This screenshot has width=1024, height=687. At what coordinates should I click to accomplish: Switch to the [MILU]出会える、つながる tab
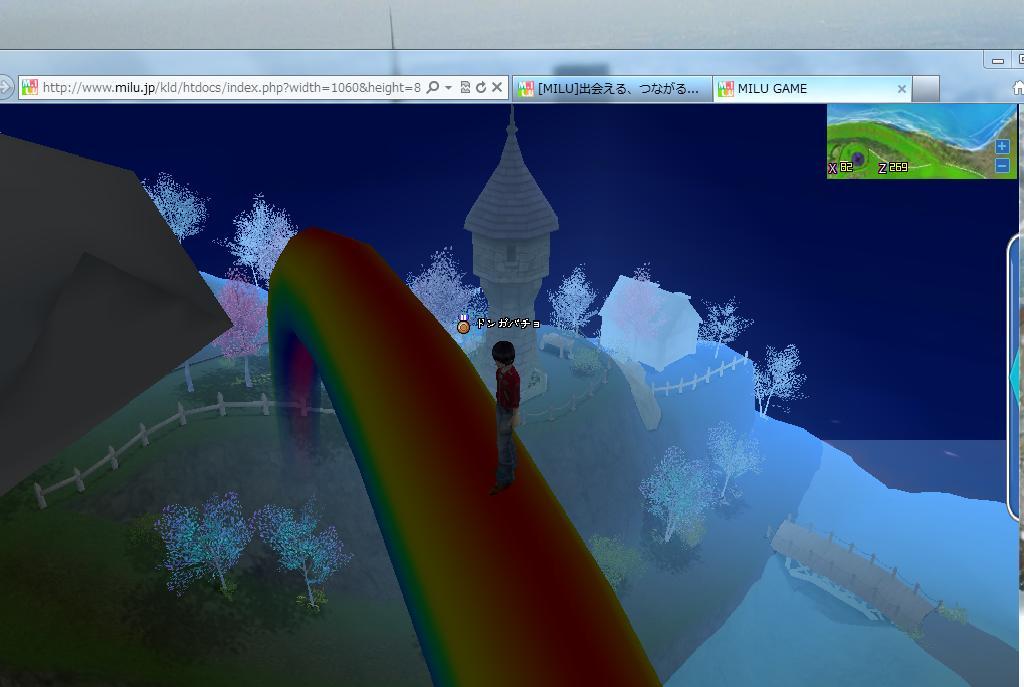[611, 88]
